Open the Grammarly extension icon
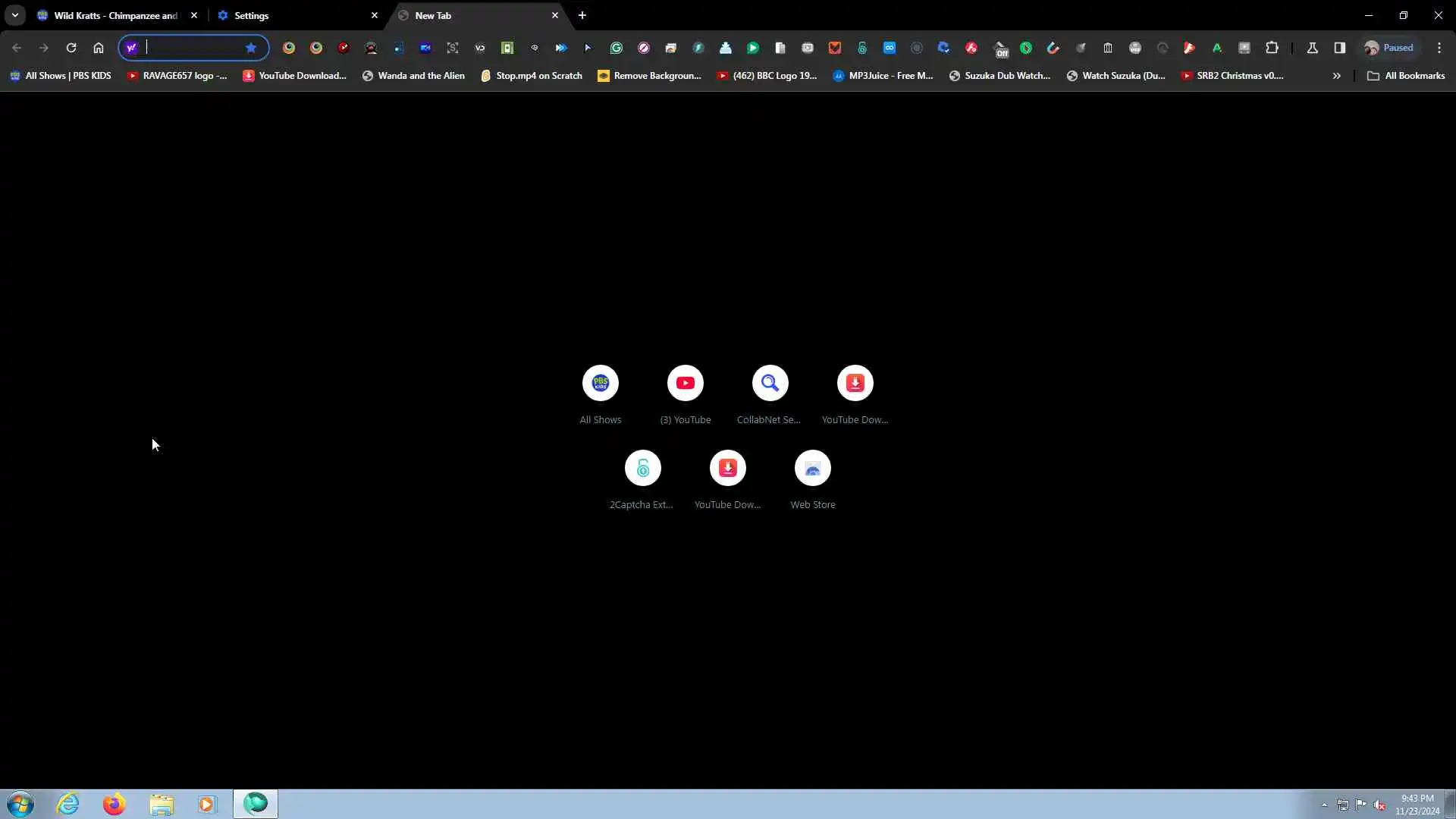The height and width of the screenshot is (819, 1456). [617, 48]
